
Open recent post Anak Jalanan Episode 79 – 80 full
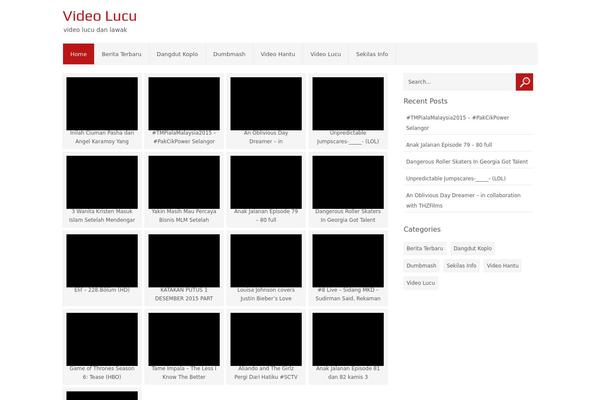[x=449, y=145]
